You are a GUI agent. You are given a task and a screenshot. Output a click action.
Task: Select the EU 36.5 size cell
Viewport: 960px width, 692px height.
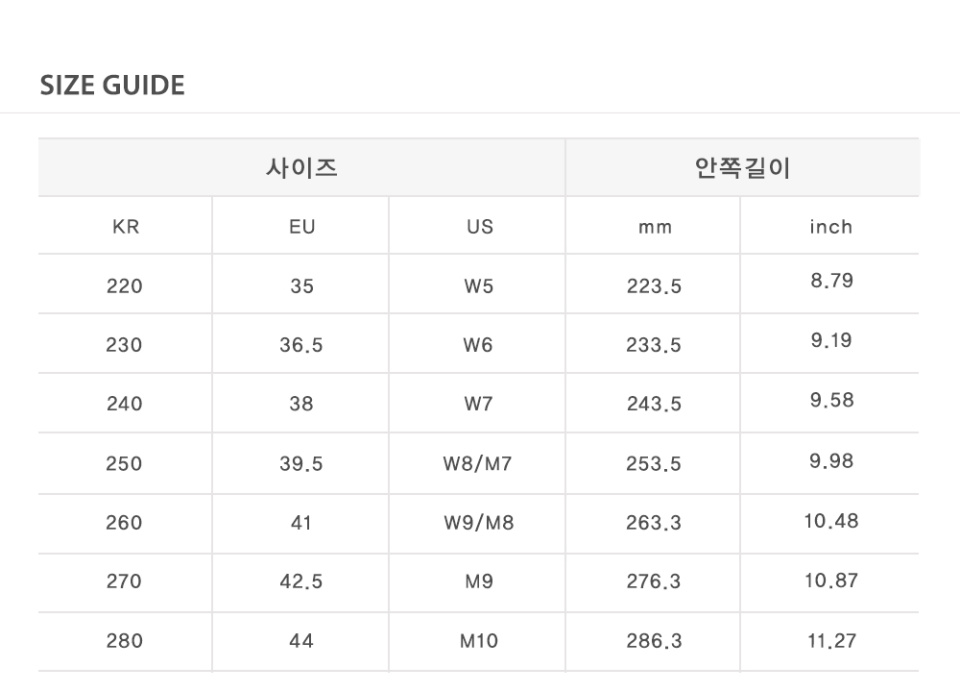click(301, 345)
